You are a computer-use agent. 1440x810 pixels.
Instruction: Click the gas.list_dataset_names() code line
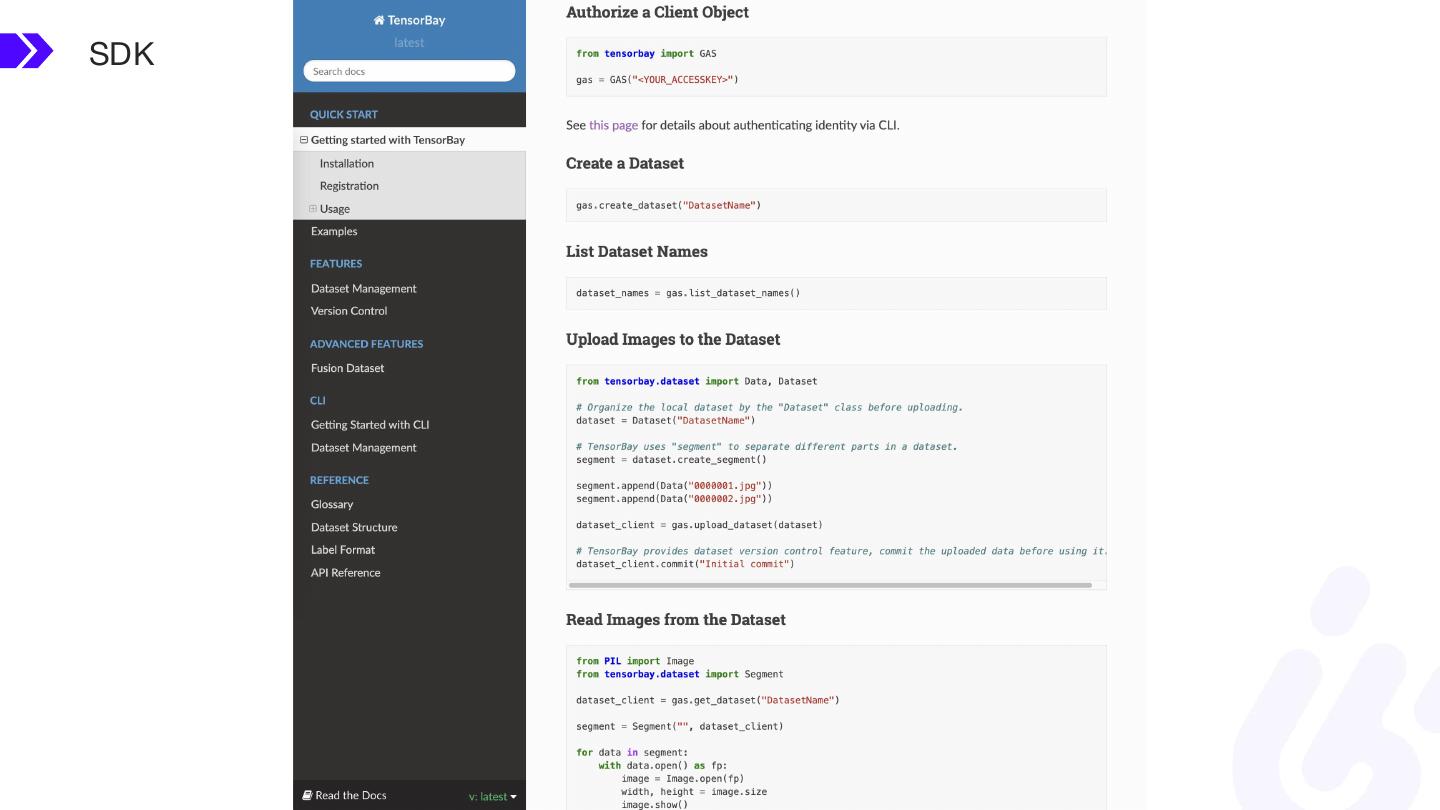point(688,293)
